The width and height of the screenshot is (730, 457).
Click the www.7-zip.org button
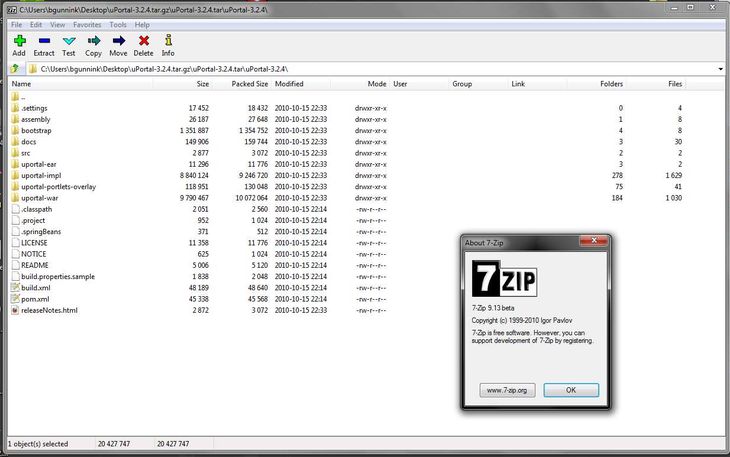507,390
